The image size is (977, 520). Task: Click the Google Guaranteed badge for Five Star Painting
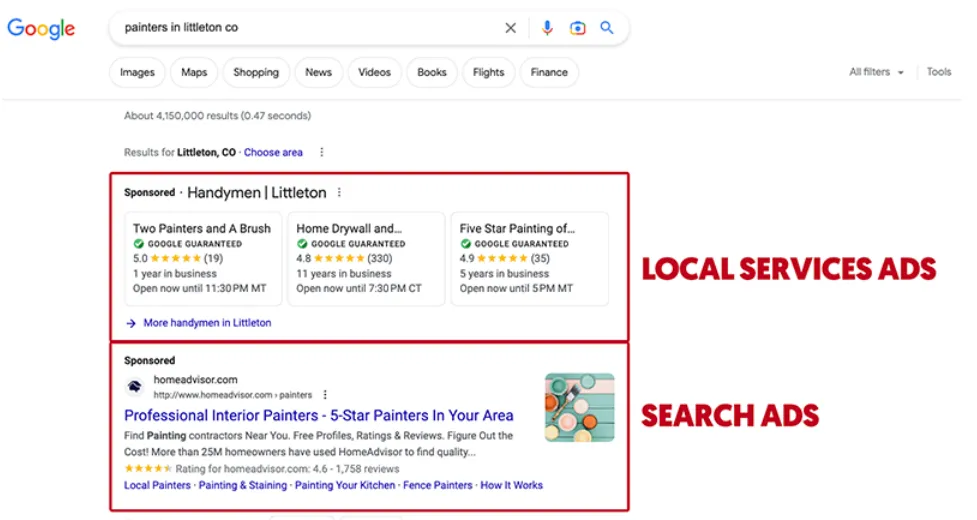coord(514,243)
